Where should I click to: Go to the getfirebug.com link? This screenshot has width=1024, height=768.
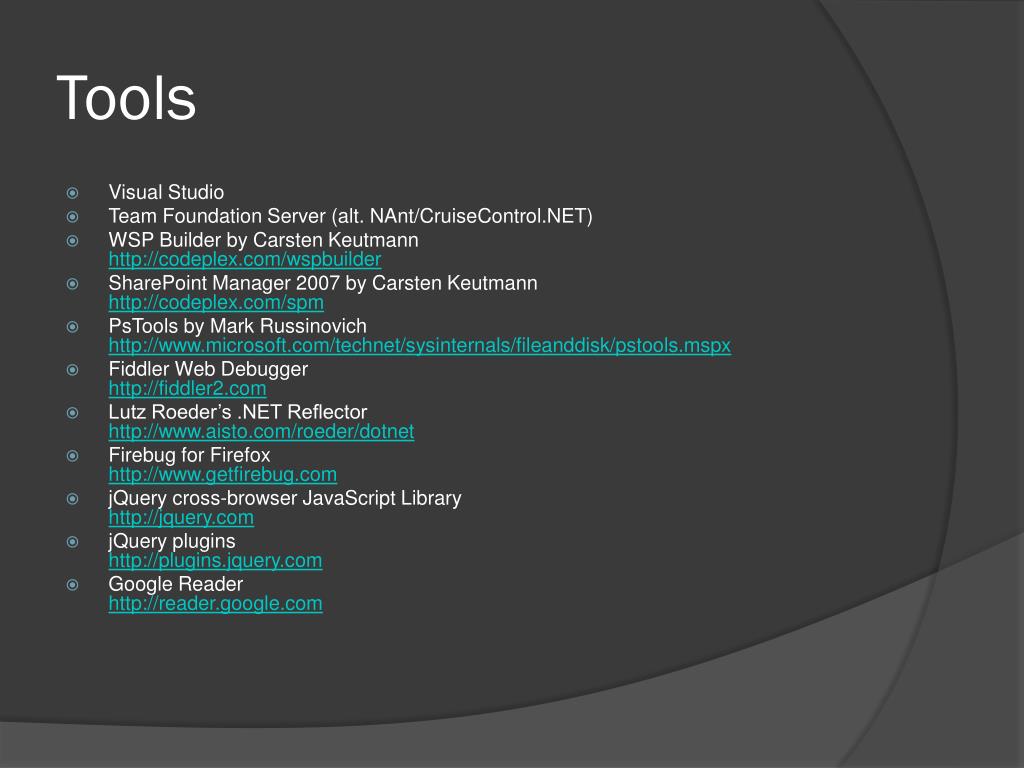(223, 475)
